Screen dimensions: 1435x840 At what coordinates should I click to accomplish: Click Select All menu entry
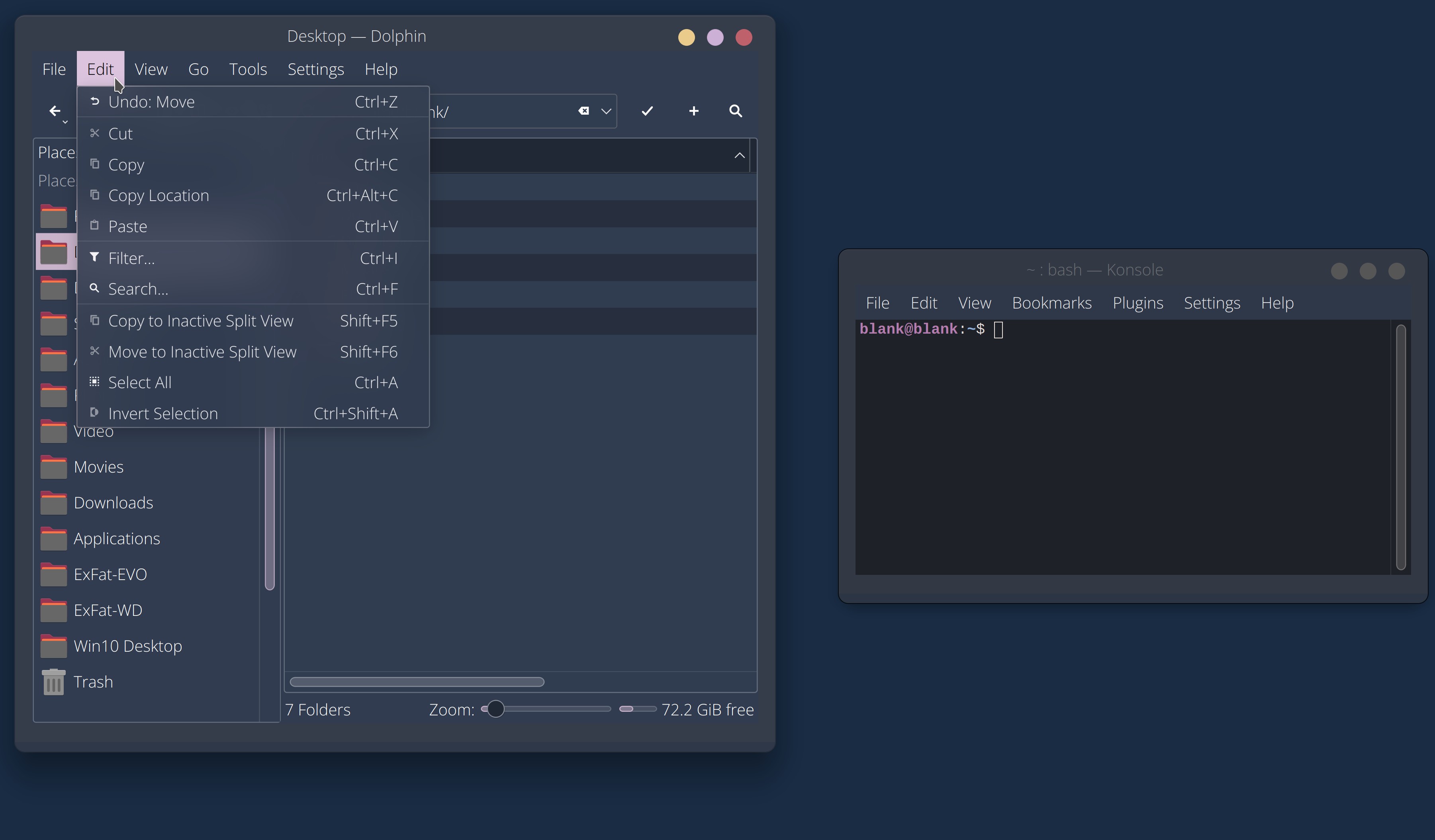[253, 383]
